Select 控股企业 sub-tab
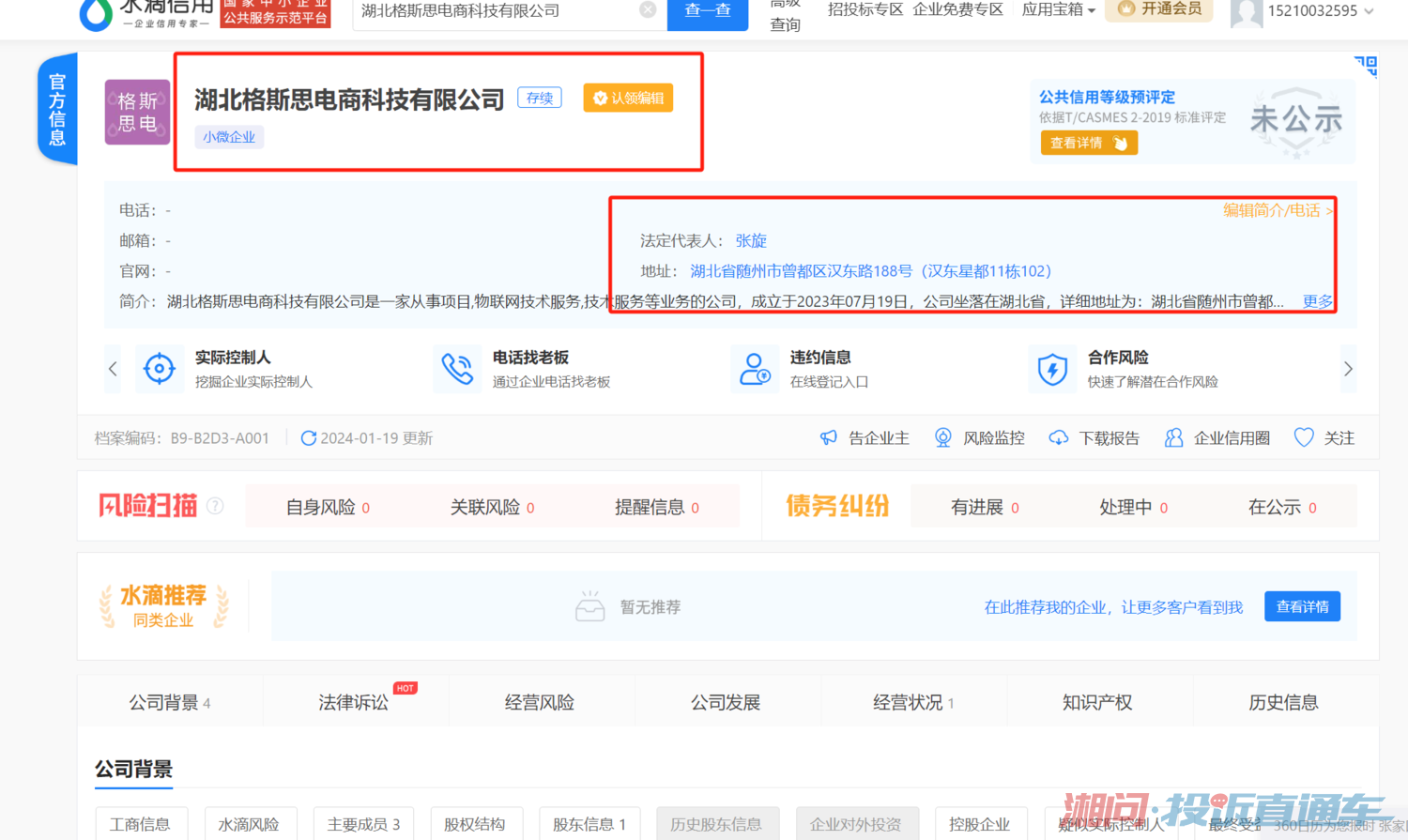The height and width of the screenshot is (840, 1408). tap(980, 824)
